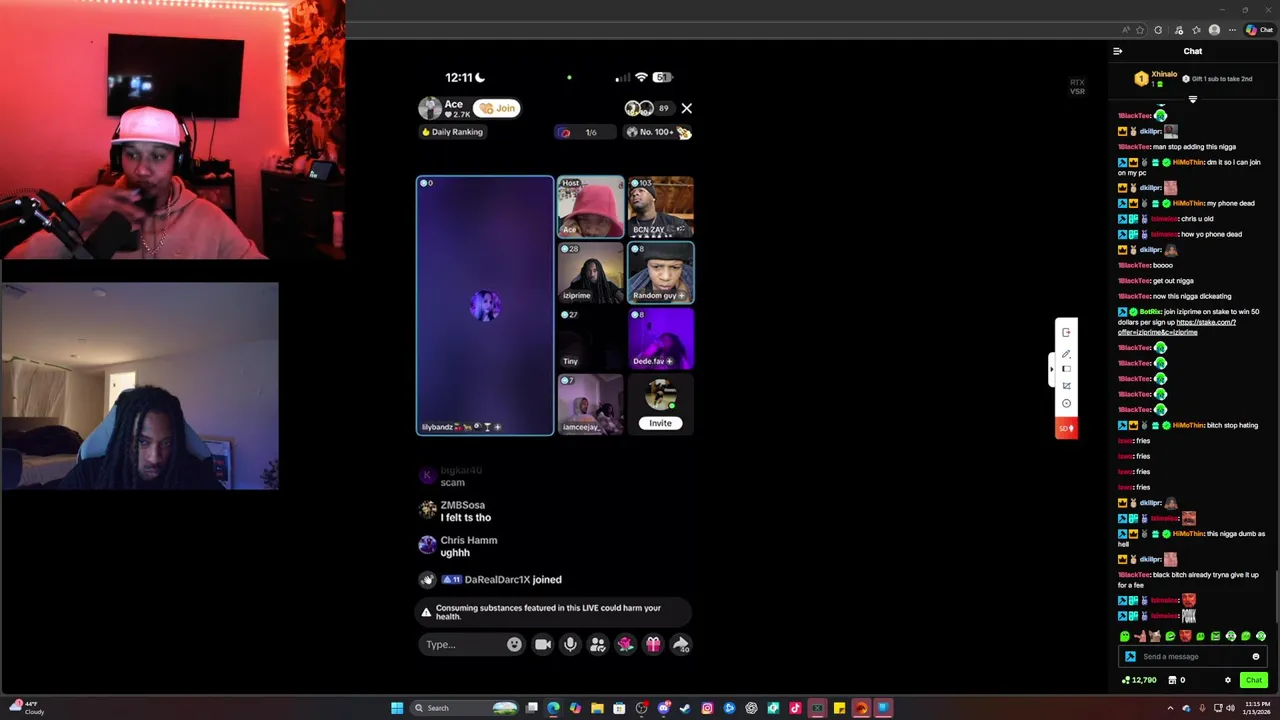The image size is (1280, 720).
Task: Open ChatGPT from the taskbar
Action: pos(751,708)
